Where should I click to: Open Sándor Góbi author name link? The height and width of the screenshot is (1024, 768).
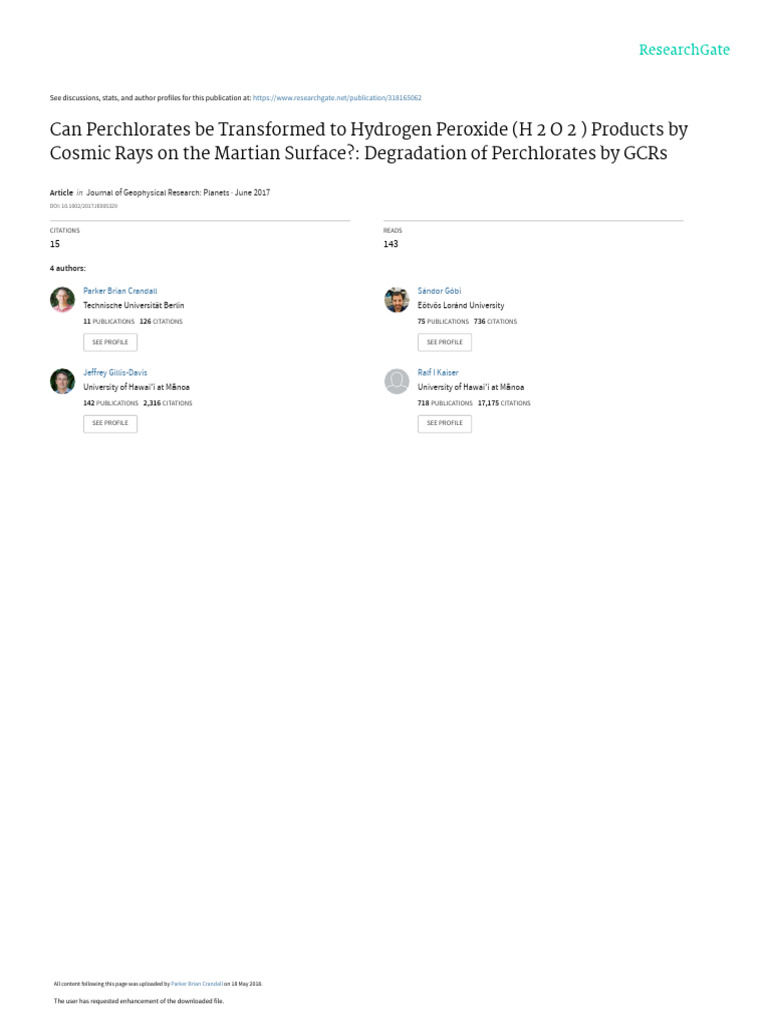tap(439, 290)
